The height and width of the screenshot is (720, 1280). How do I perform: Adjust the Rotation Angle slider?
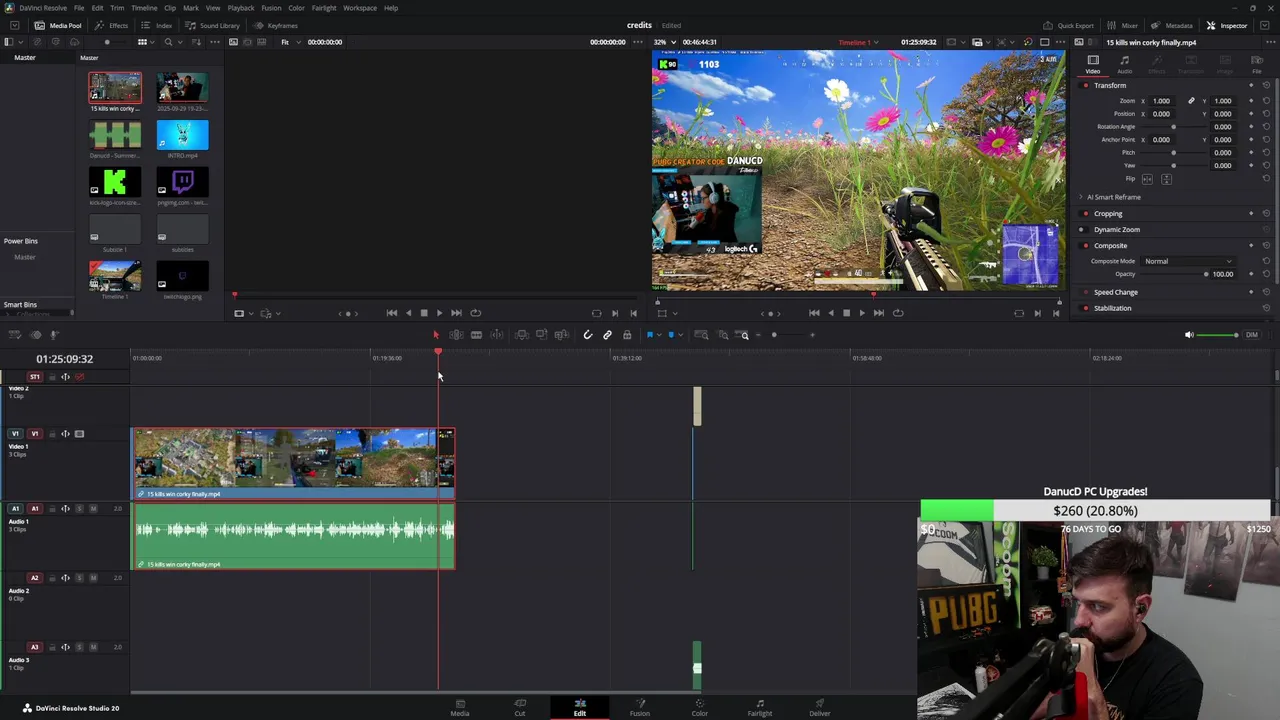click(x=1173, y=127)
